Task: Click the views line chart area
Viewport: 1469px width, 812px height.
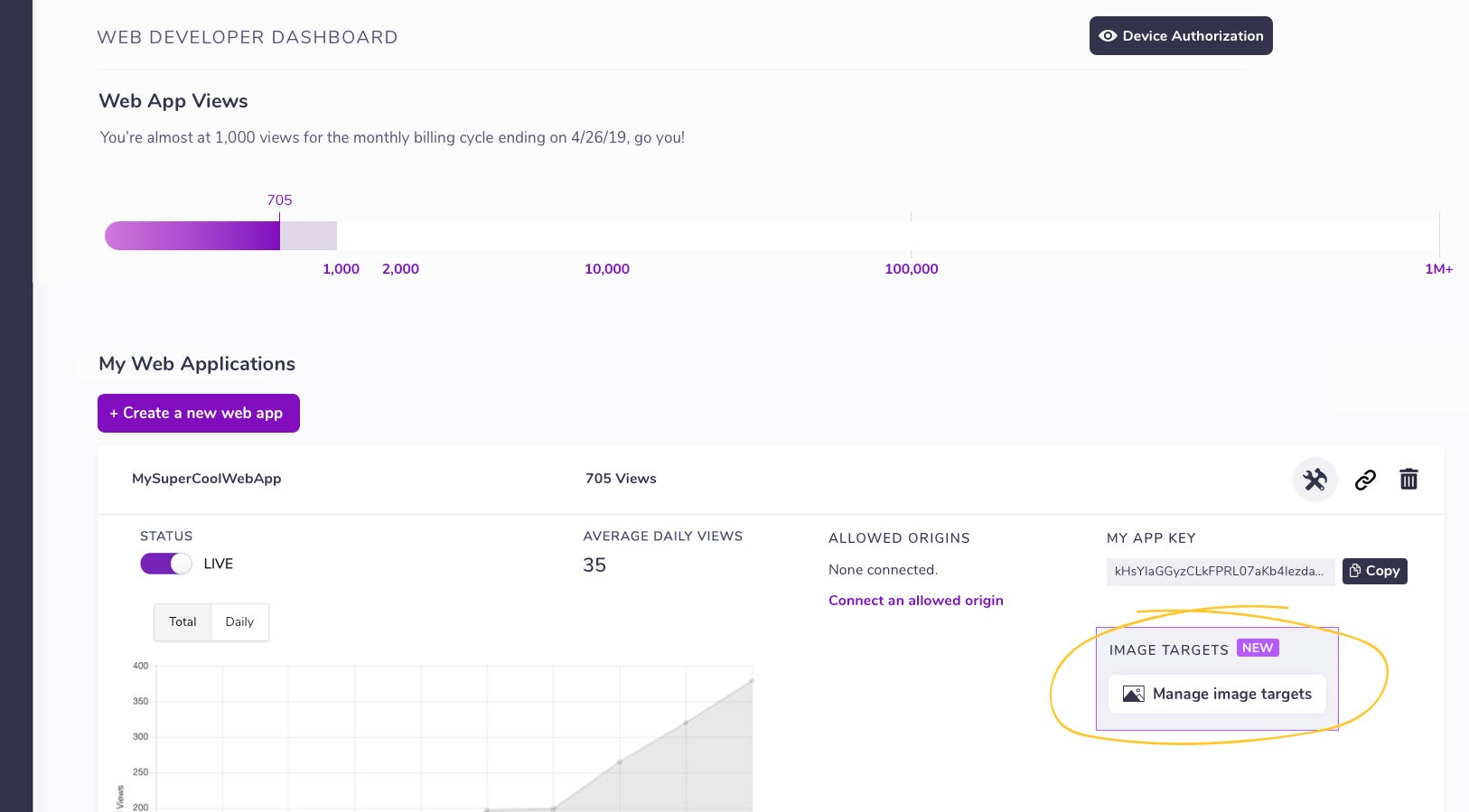Action: point(454,739)
